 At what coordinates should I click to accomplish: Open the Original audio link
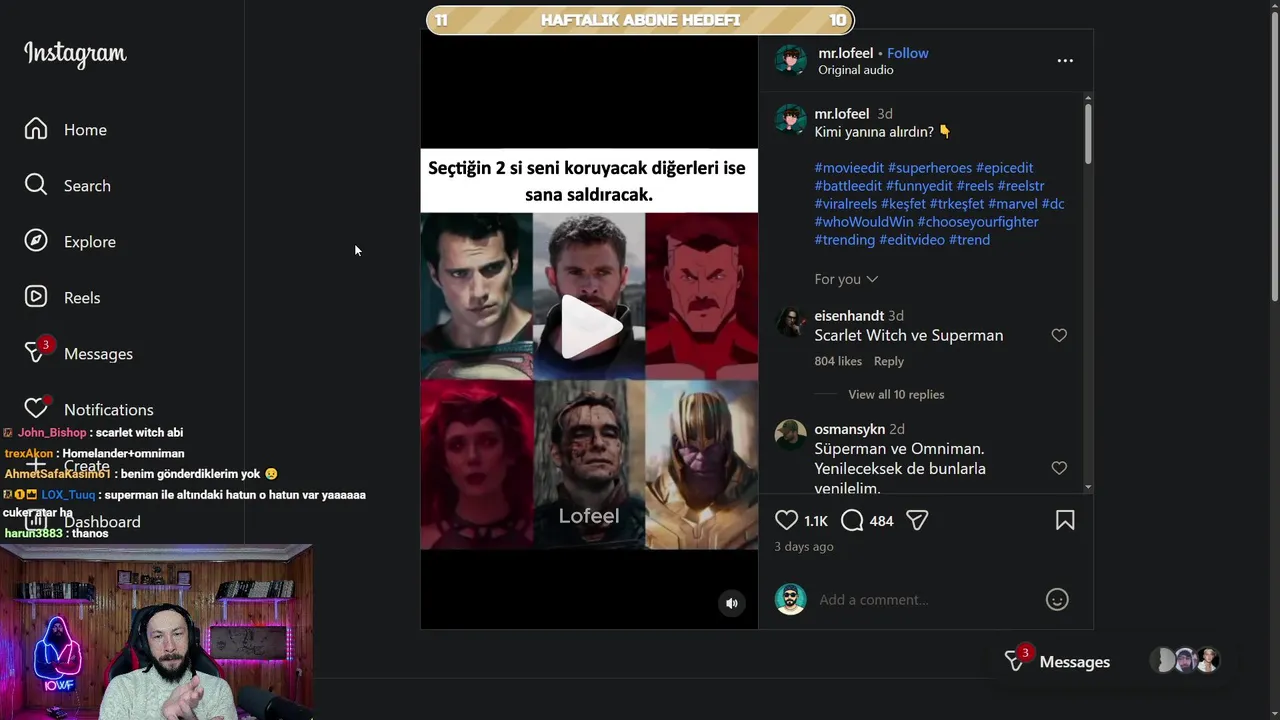(x=855, y=70)
